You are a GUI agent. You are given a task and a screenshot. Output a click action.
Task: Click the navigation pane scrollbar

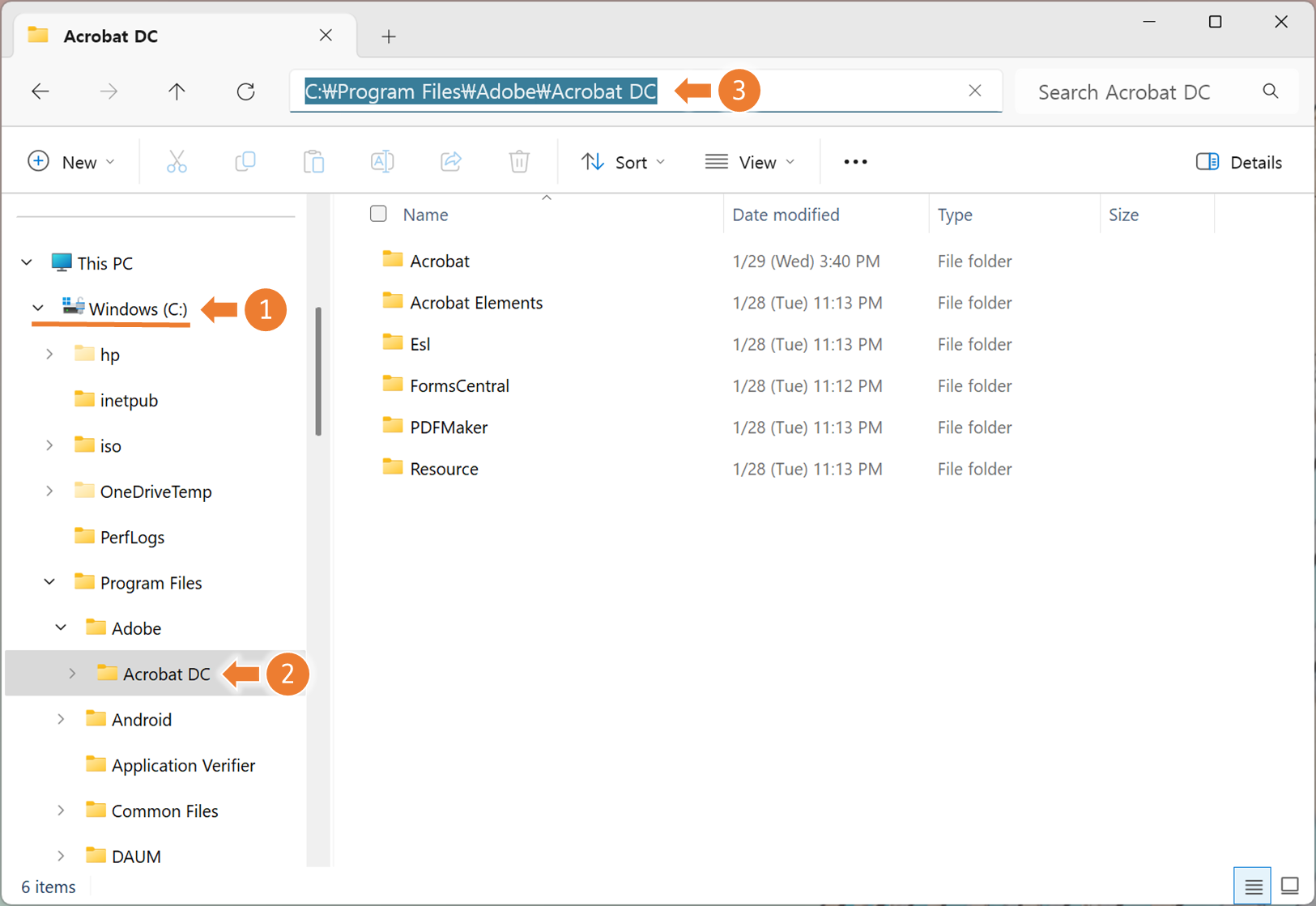(x=318, y=371)
